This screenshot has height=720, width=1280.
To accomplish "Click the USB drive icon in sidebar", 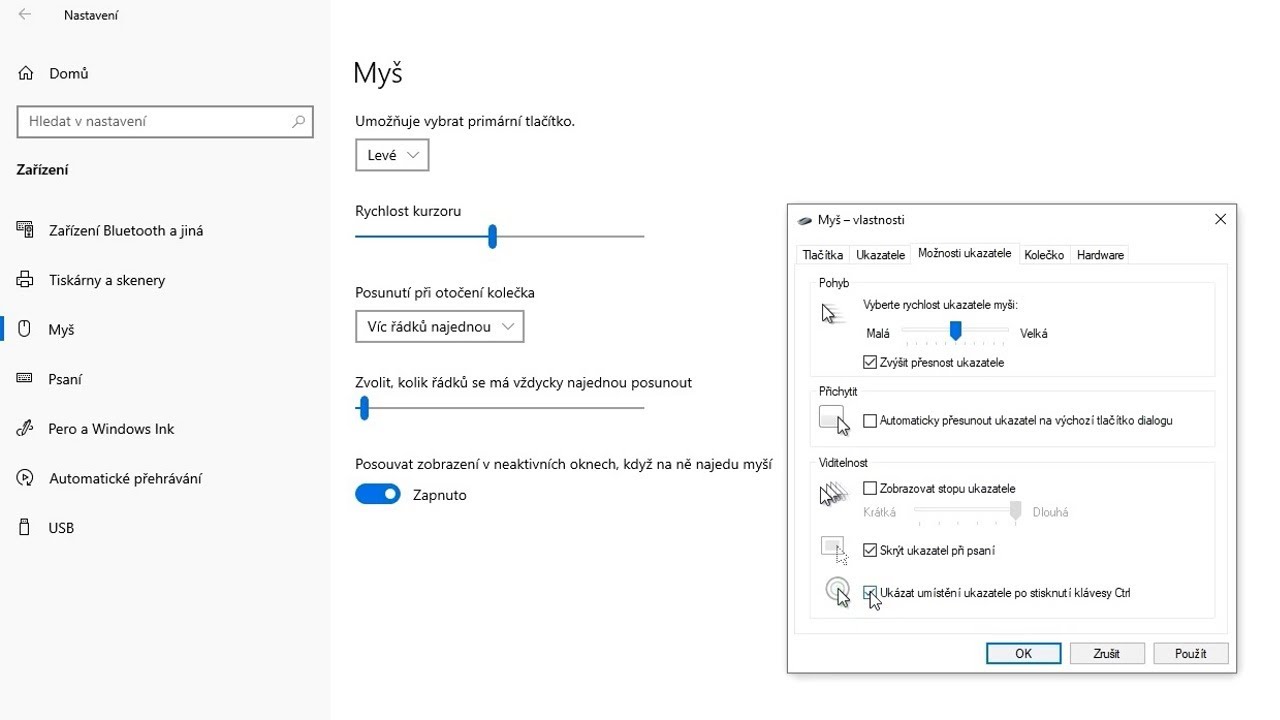I will click(25, 527).
